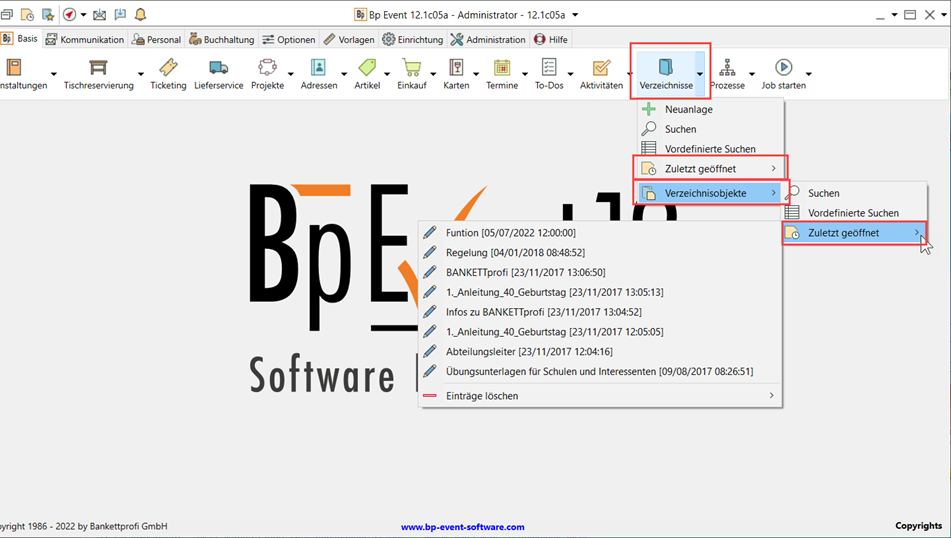Image resolution: width=951 pixels, height=538 pixels.
Task: Open the Einkauf shopping cart icon
Action: [x=411, y=67]
